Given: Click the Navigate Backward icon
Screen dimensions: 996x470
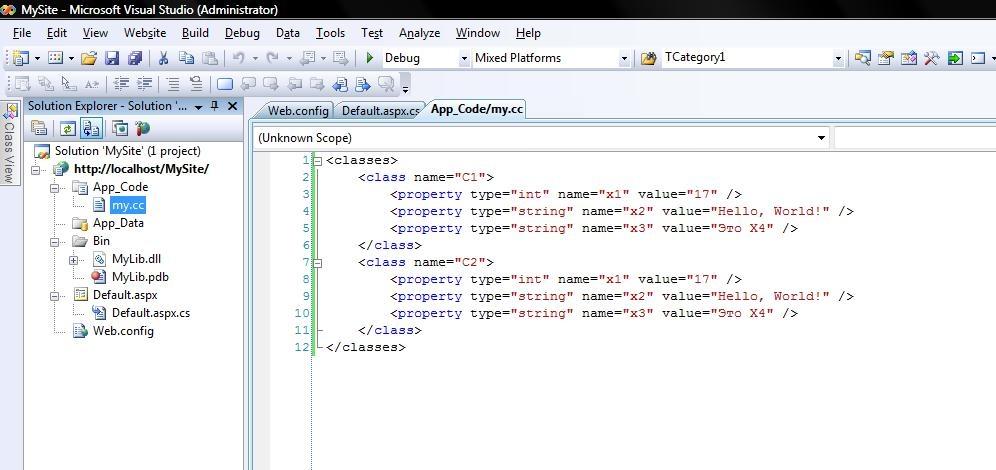Looking at the screenshot, I should coord(307,58).
